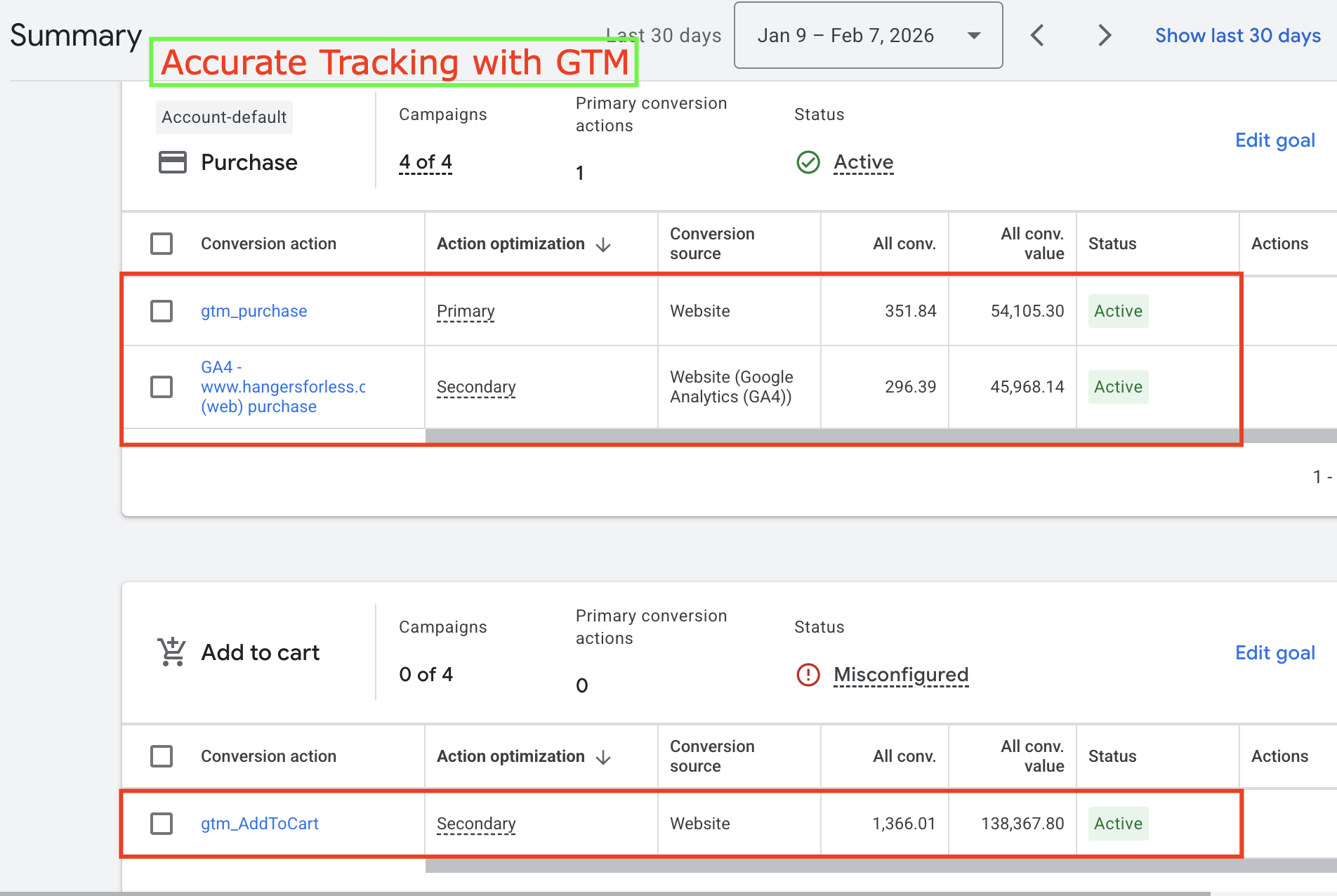
Task: Open the Primary optimization selector for gtm_purchase
Action: 466,311
